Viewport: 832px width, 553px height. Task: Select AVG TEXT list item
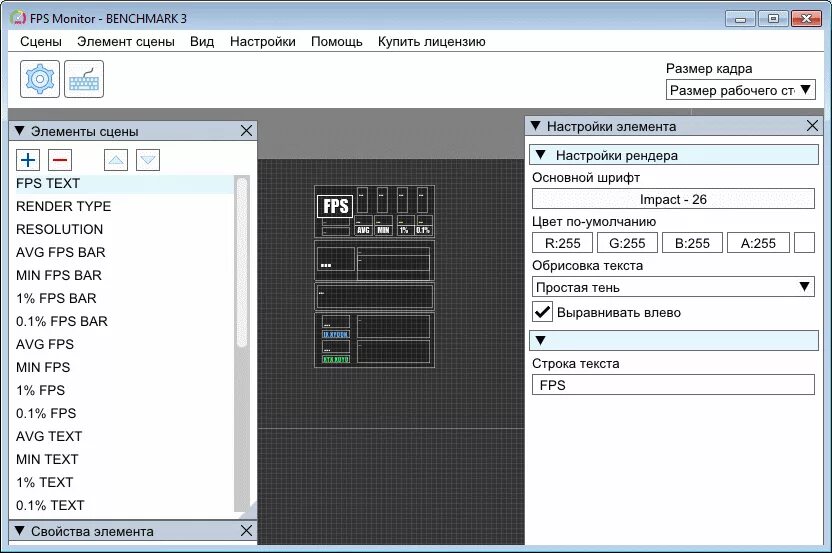pyautogui.click(x=125, y=436)
